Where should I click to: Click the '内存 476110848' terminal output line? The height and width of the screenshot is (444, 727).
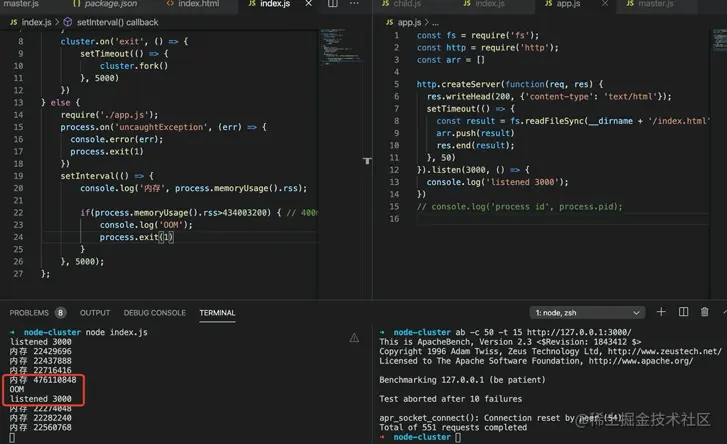click(43, 380)
